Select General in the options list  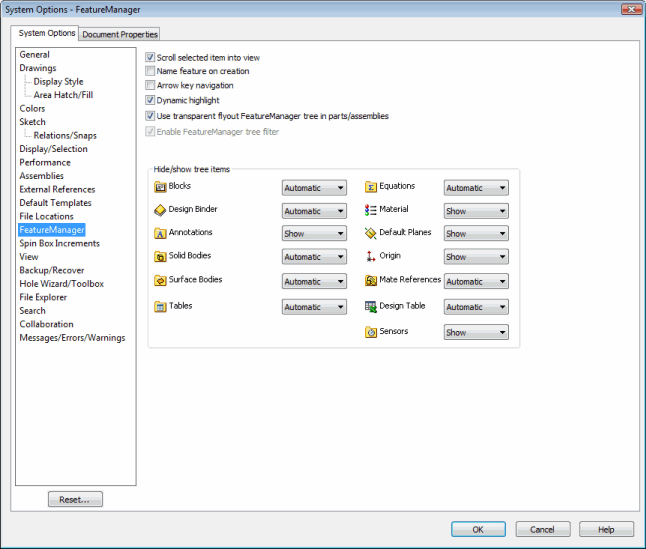35,54
